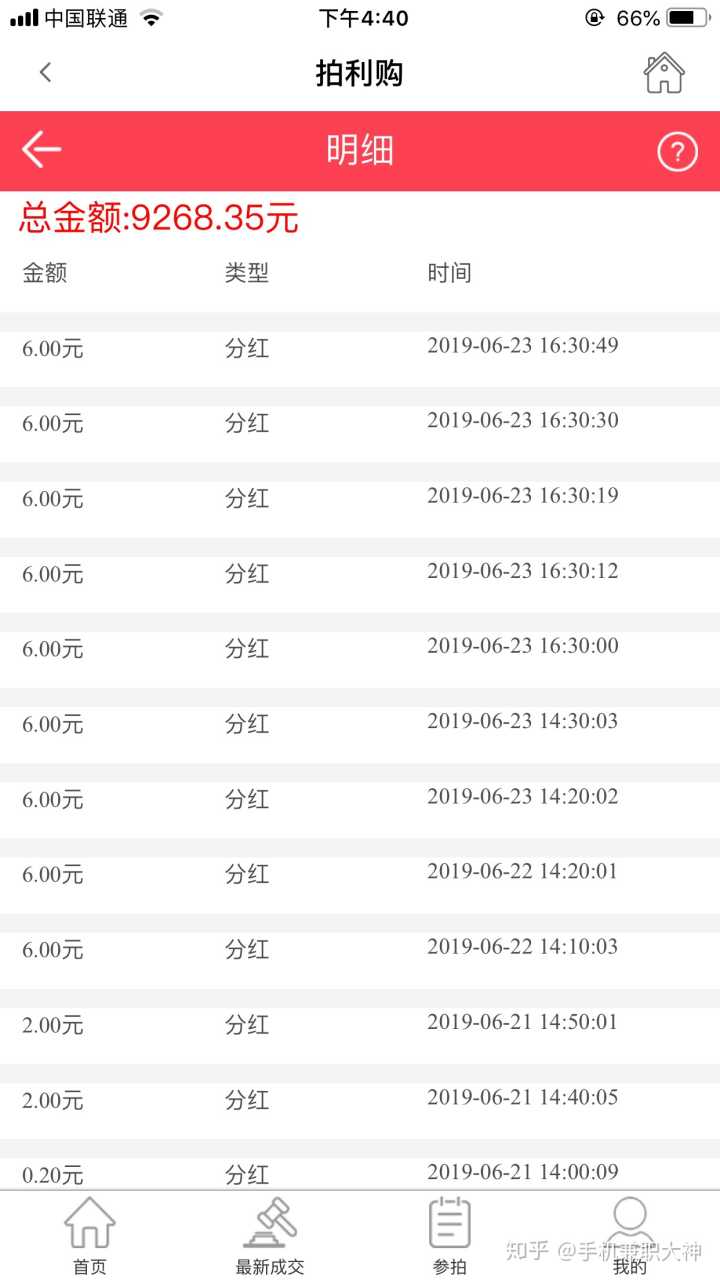
Task: Tap the 金额 column header
Action: [45, 273]
